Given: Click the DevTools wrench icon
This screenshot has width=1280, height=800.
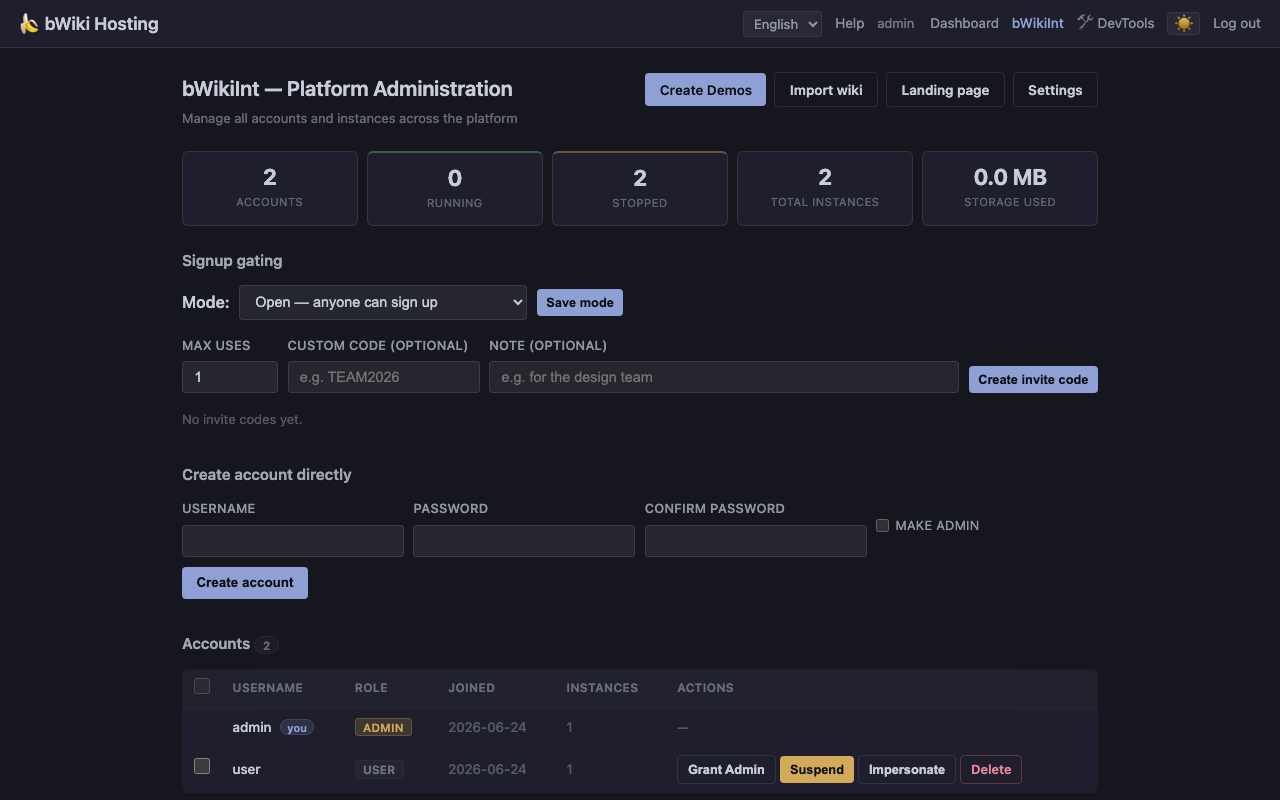Looking at the screenshot, I should tap(1085, 22).
